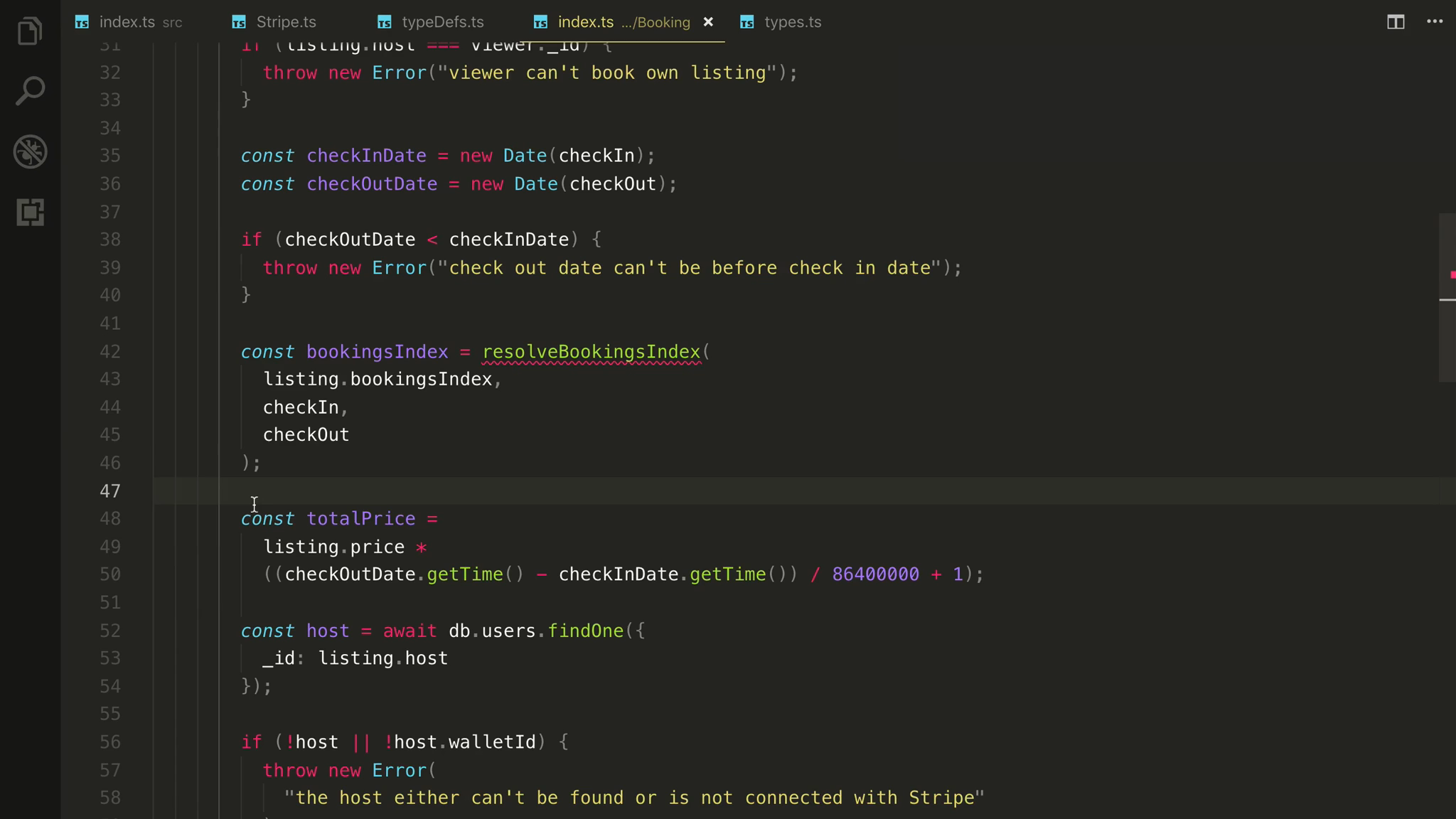Screen dimensions: 1456x819
Task: Click line number 38 in the gutter
Action: pos(109,240)
